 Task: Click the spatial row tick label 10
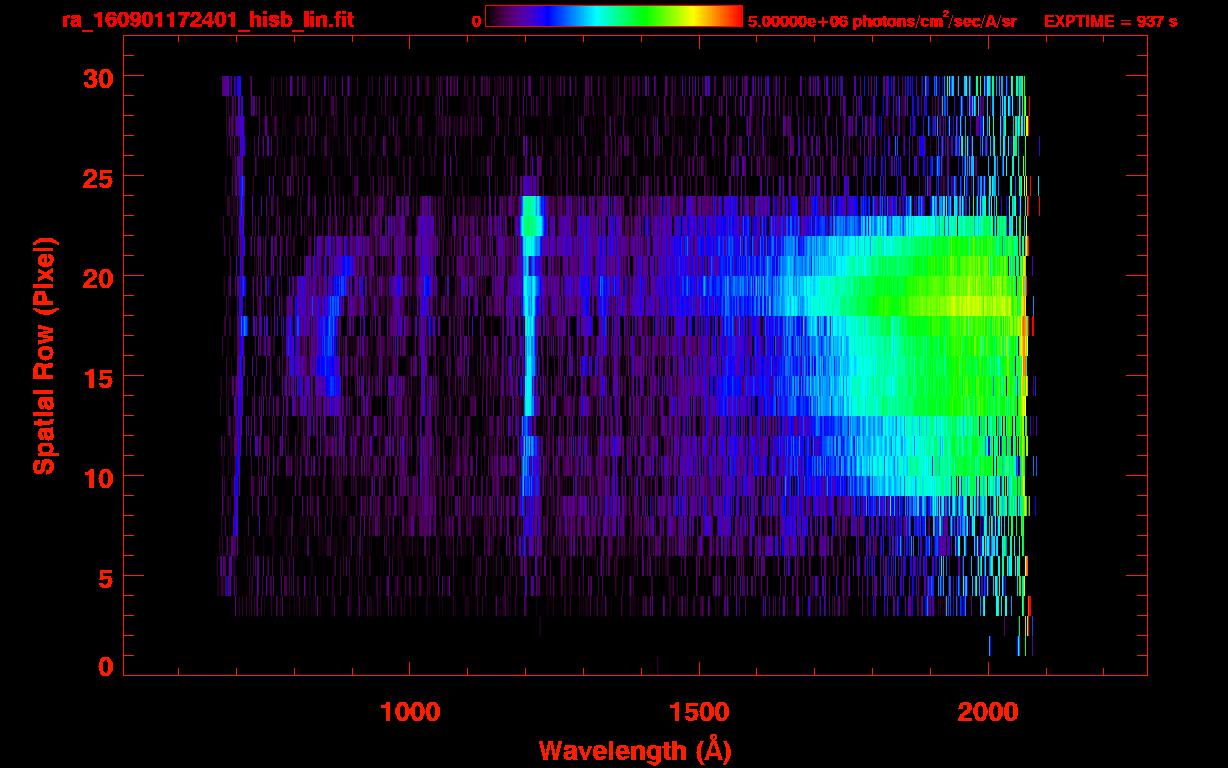[98, 477]
